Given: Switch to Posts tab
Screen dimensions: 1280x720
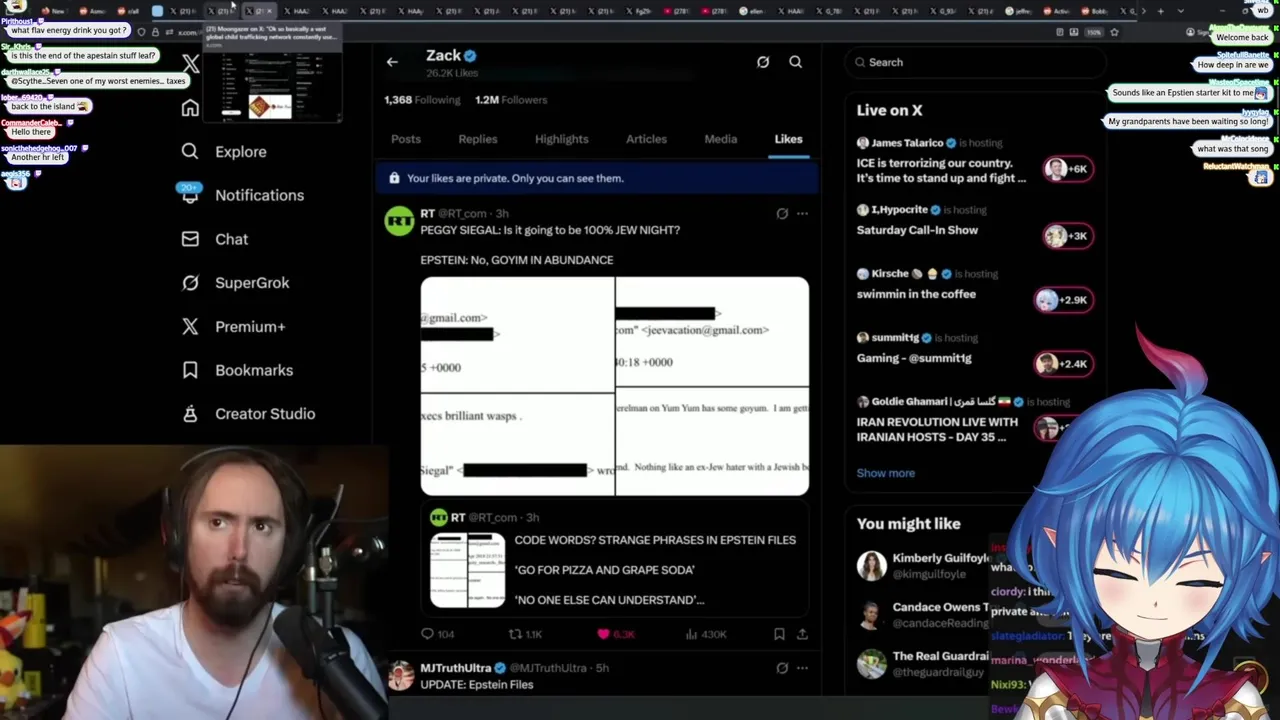Looking at the screenshot, I should tap(406, 139).
